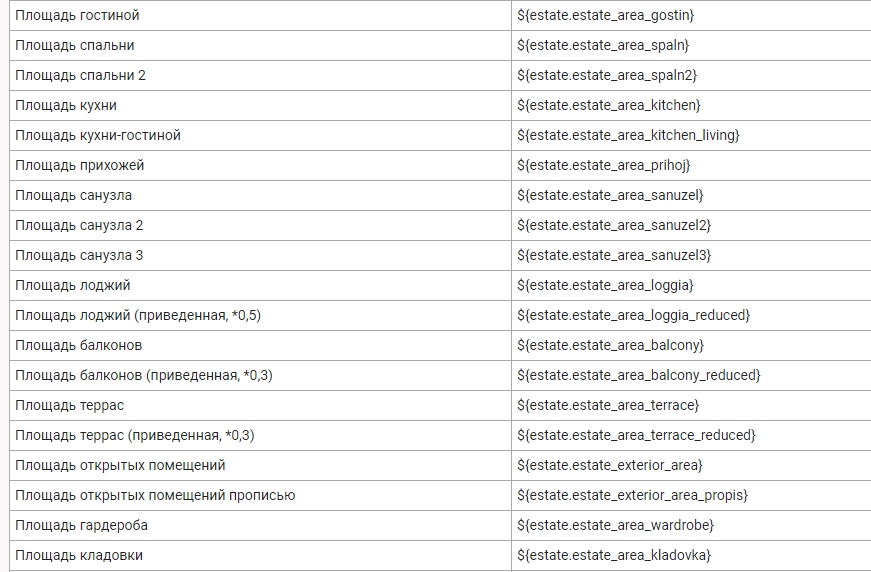
Task: Click the "Площадь прихожей" row label
Action: coord(79,165)
